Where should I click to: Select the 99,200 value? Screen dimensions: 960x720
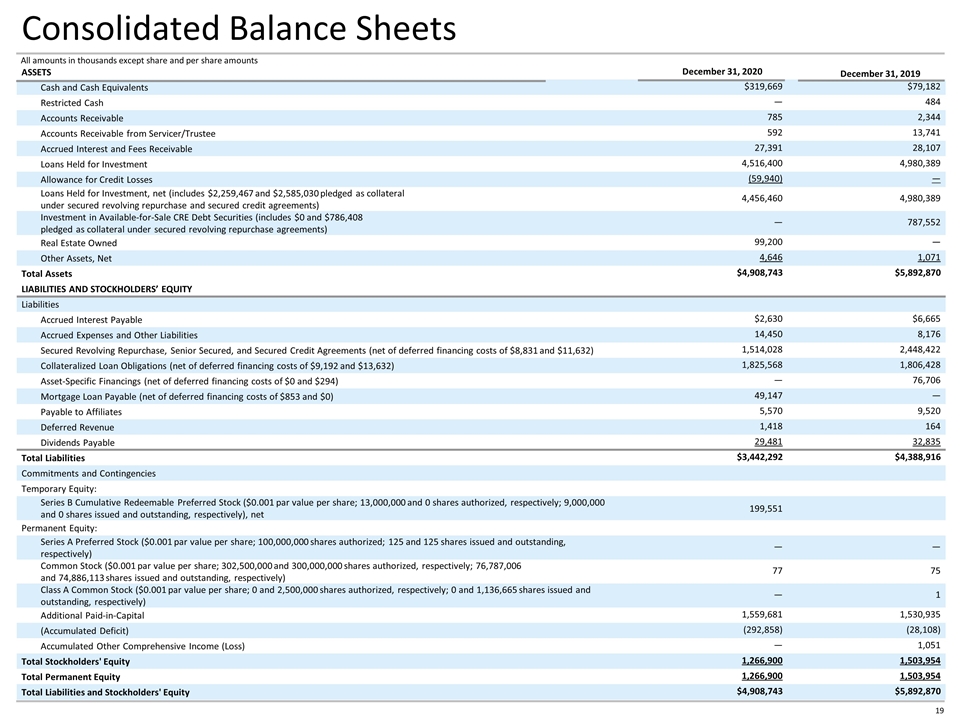tap(768, 242)
